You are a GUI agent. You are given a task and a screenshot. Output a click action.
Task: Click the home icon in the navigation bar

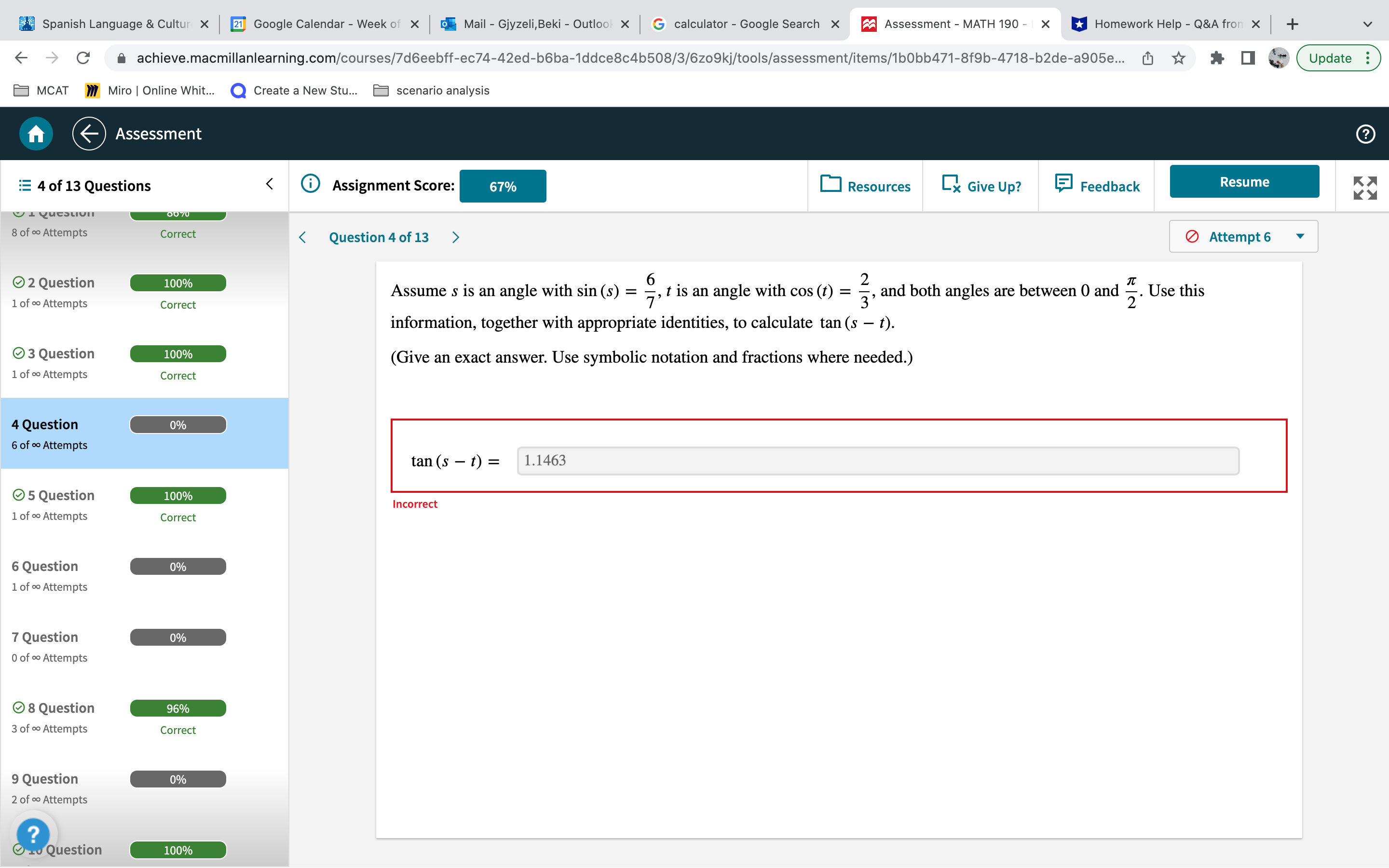click(x=35, y=133)
